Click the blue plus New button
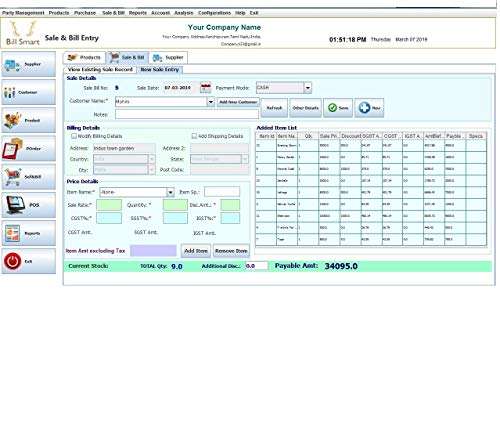Screen dimensions: 500x430 (369, 108)
